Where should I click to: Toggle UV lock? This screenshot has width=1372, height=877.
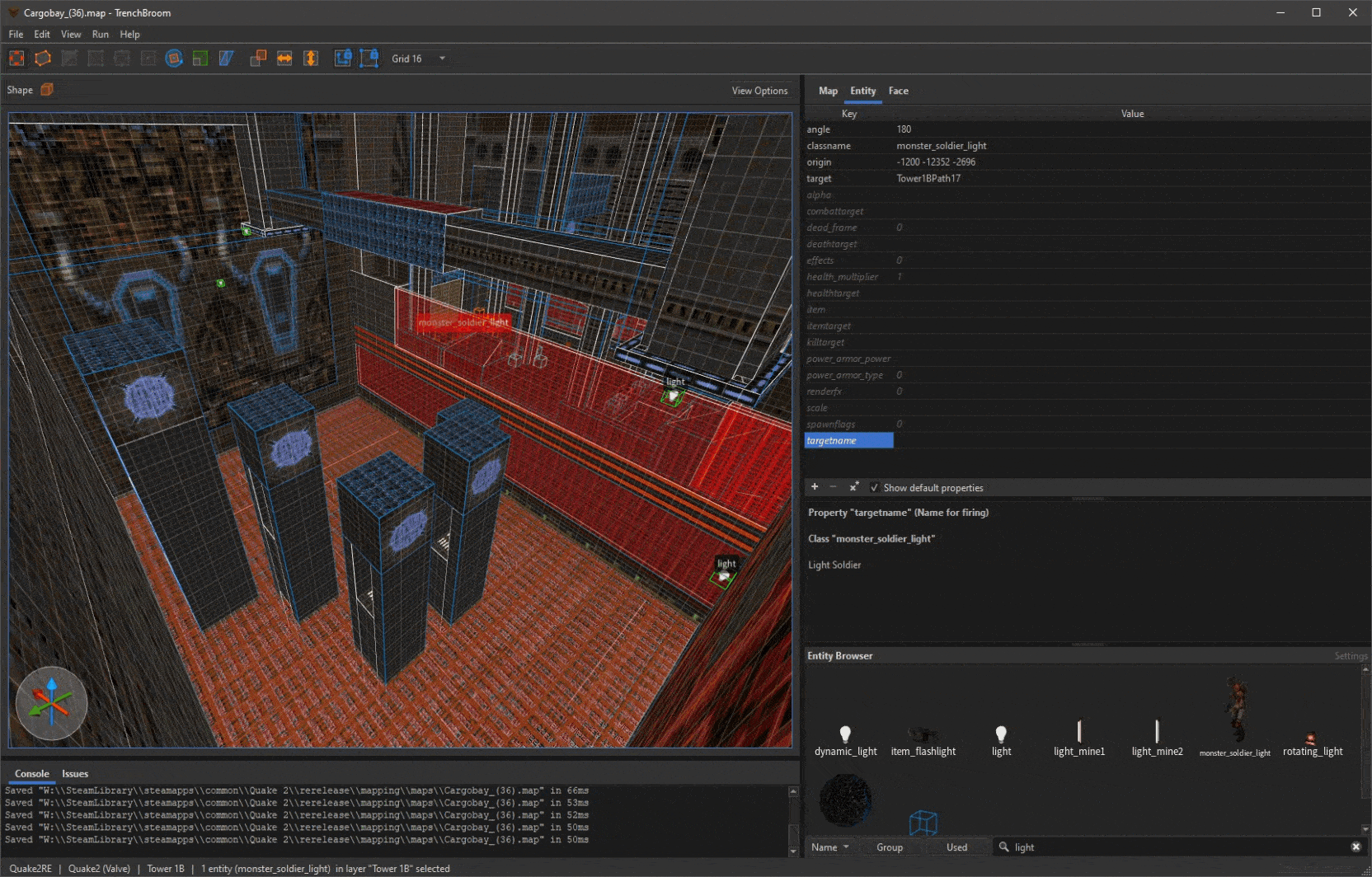(x=369, y=59)
